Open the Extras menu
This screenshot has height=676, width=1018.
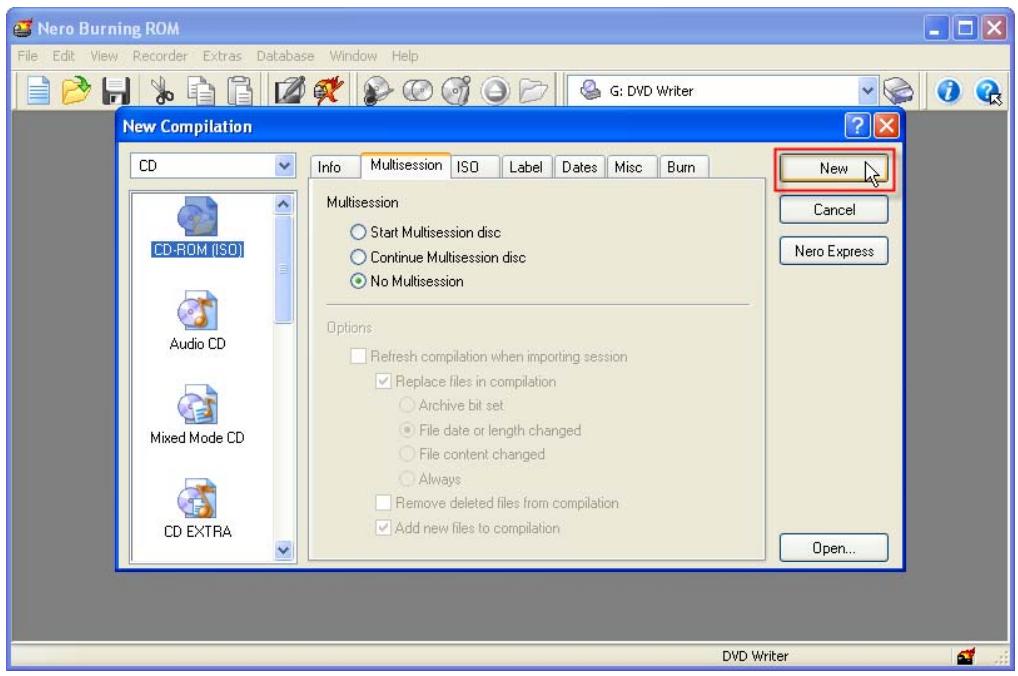point(222,56)
